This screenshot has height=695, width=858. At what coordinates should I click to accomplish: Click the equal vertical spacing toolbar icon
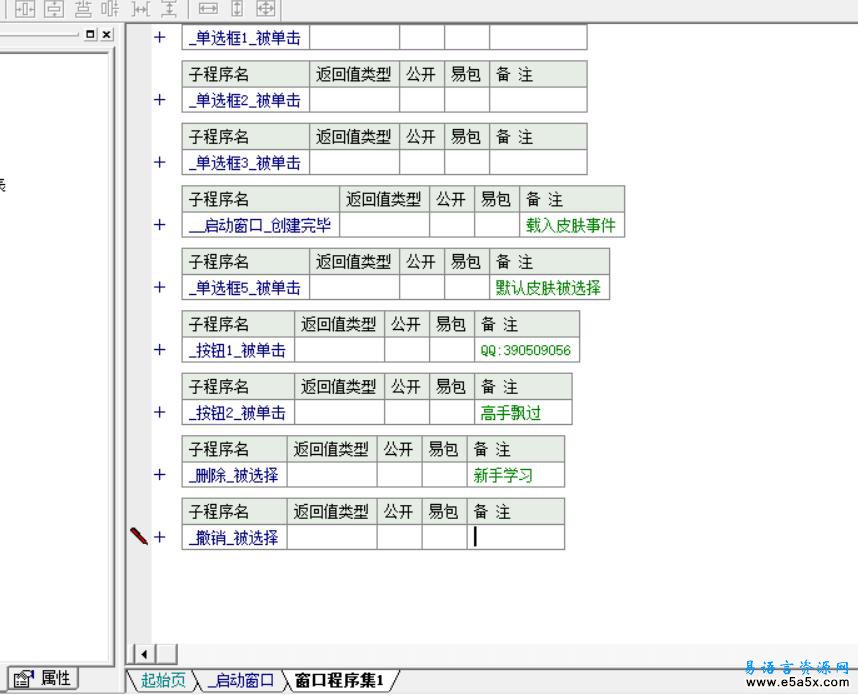pyautogui.click(x=170, y=8)
